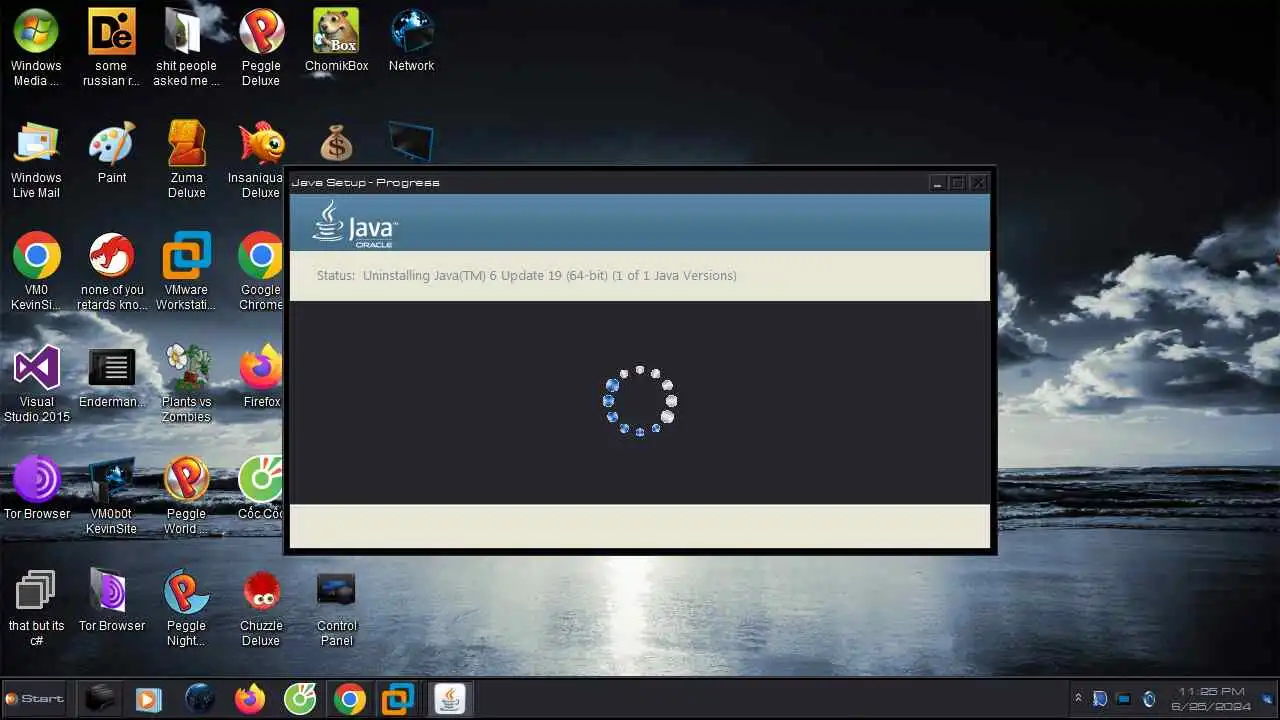
Task: Open Windows Media desktop shortcut
Action: tap(36, 47)
